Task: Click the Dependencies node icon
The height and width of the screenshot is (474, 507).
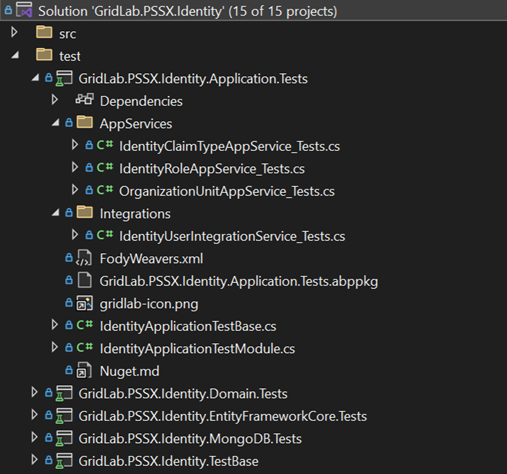Action: (x=84, y=100)
